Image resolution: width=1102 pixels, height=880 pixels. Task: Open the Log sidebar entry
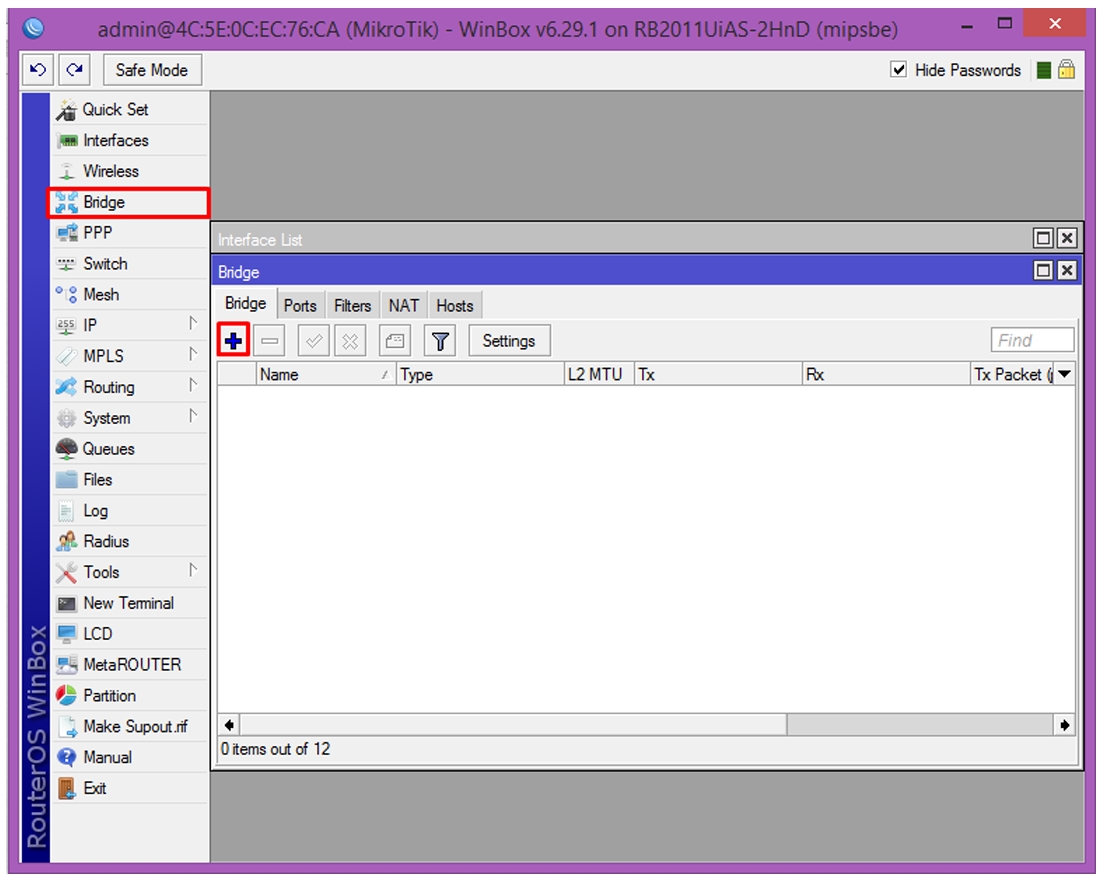131,510
